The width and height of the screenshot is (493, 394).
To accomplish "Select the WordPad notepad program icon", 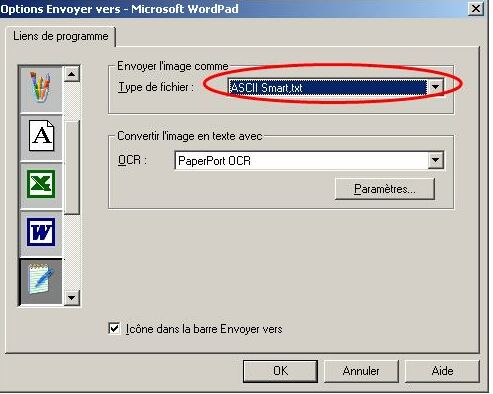I will click(41, 281).
